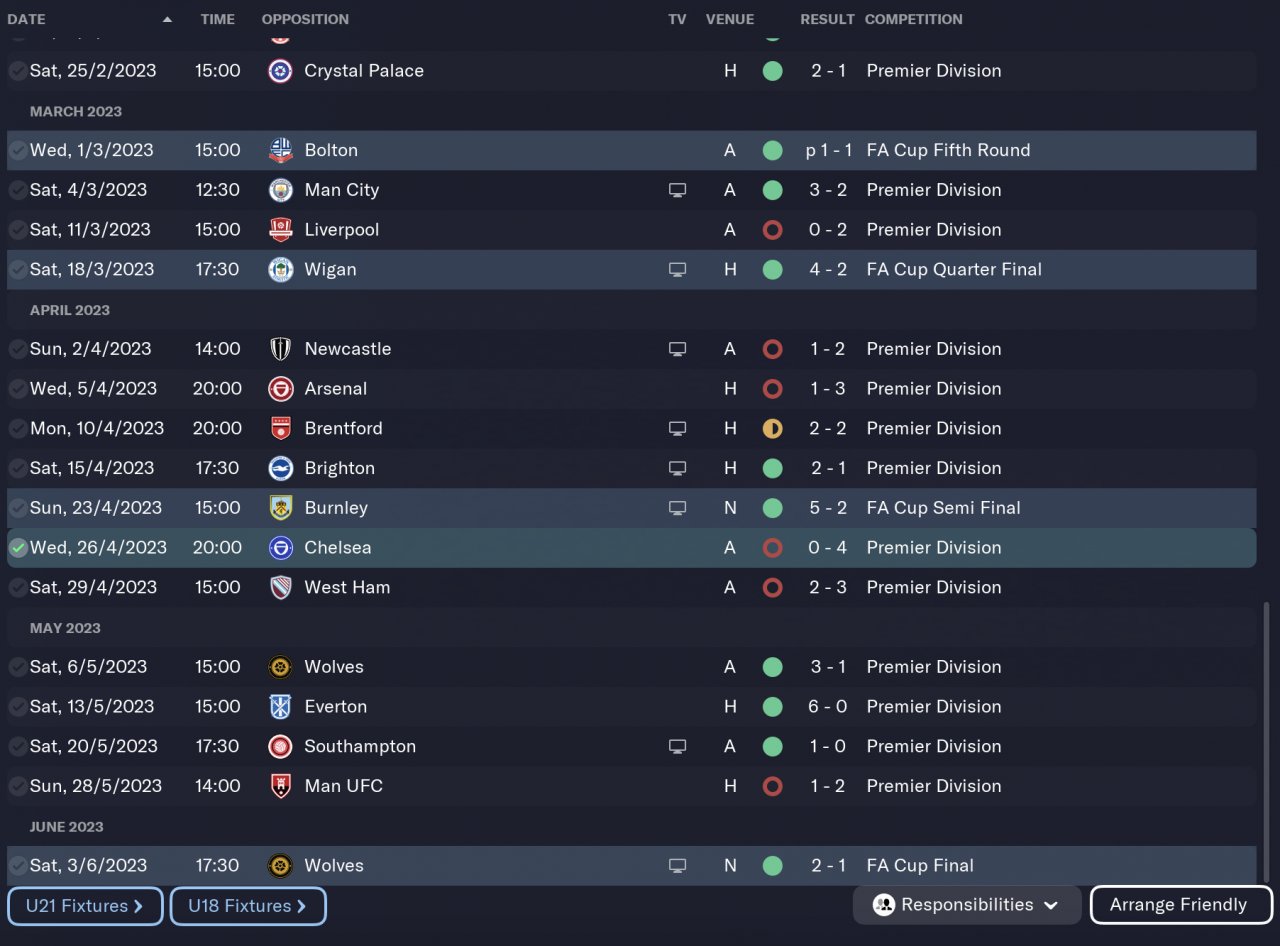Click the TV icon on Wigan fixture
Viewport: 1280px width, 946px height.
click(677, 270)
